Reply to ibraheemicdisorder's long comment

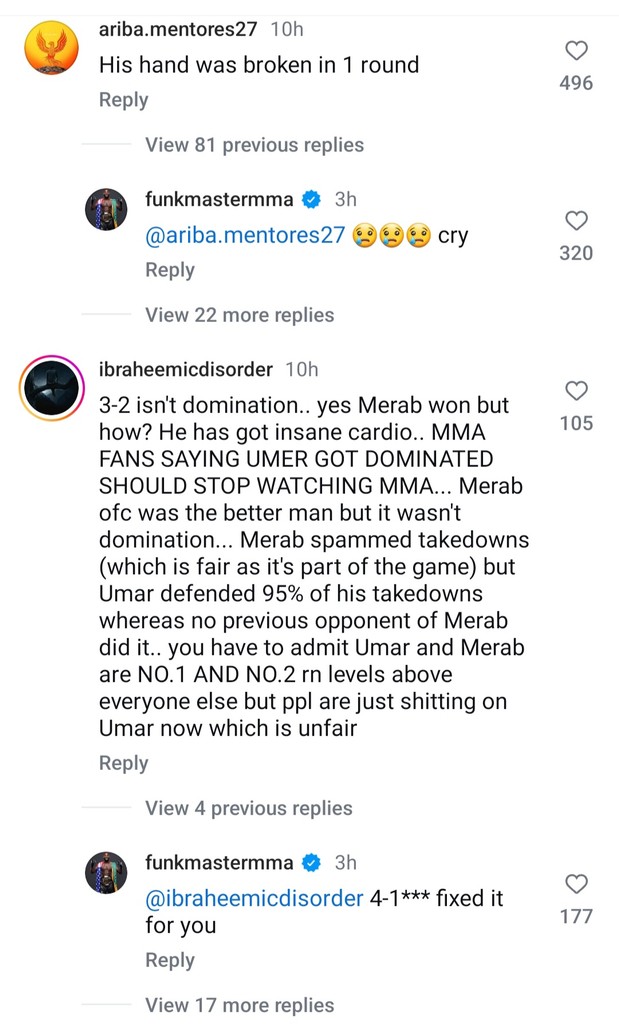coord(123,763)
